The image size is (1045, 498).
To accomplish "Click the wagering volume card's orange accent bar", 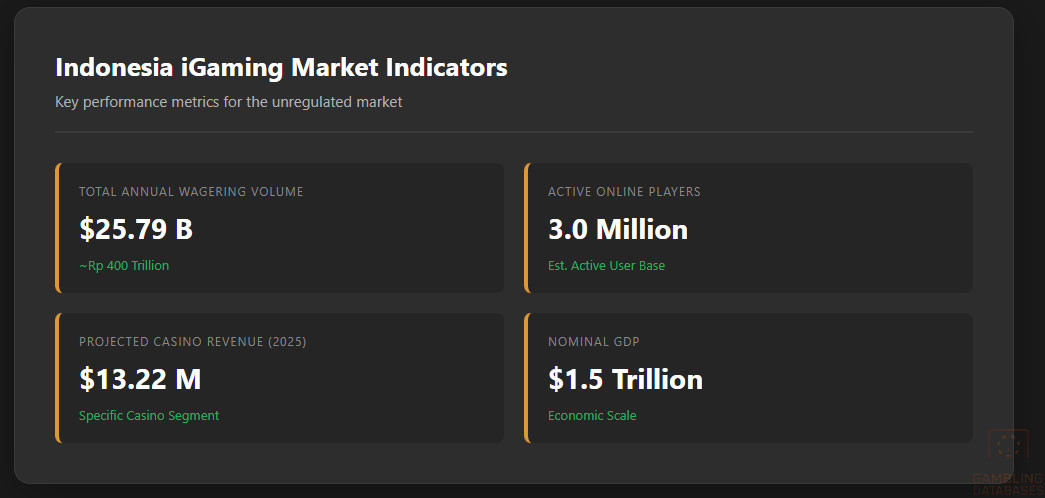I will [57, 228].
